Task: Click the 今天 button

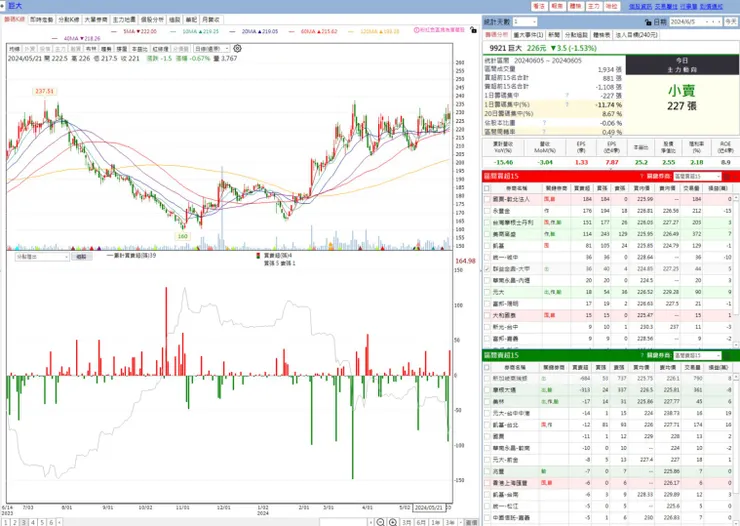Action: [x=731, y=22]
